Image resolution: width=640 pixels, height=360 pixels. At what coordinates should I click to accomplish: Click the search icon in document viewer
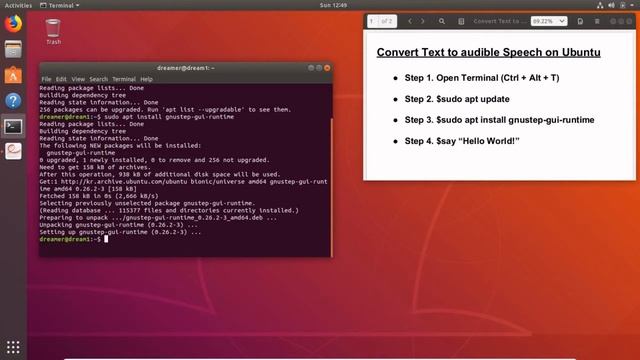(442, 21)
